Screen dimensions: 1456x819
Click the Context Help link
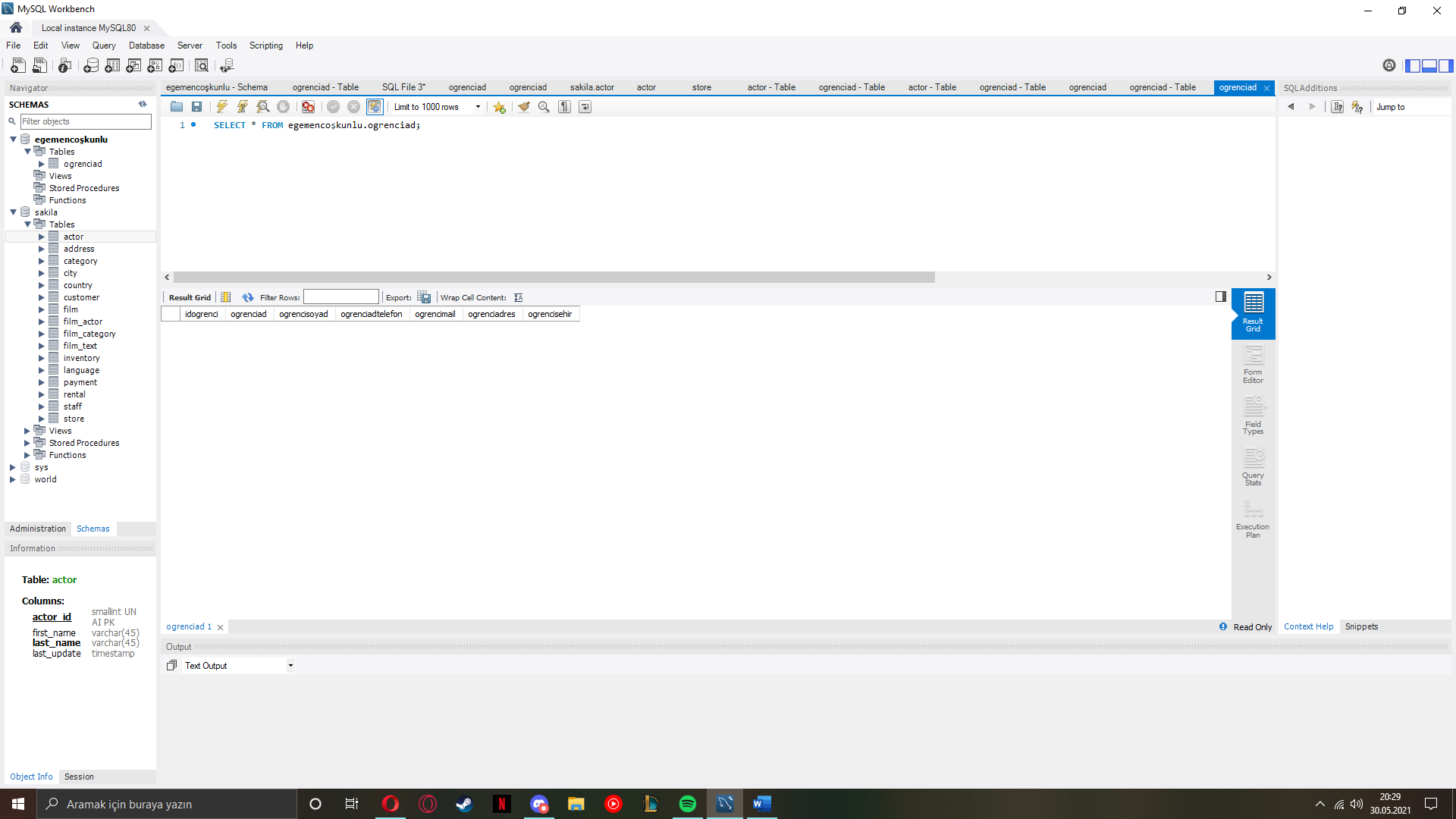click(x=1308, y=626)
